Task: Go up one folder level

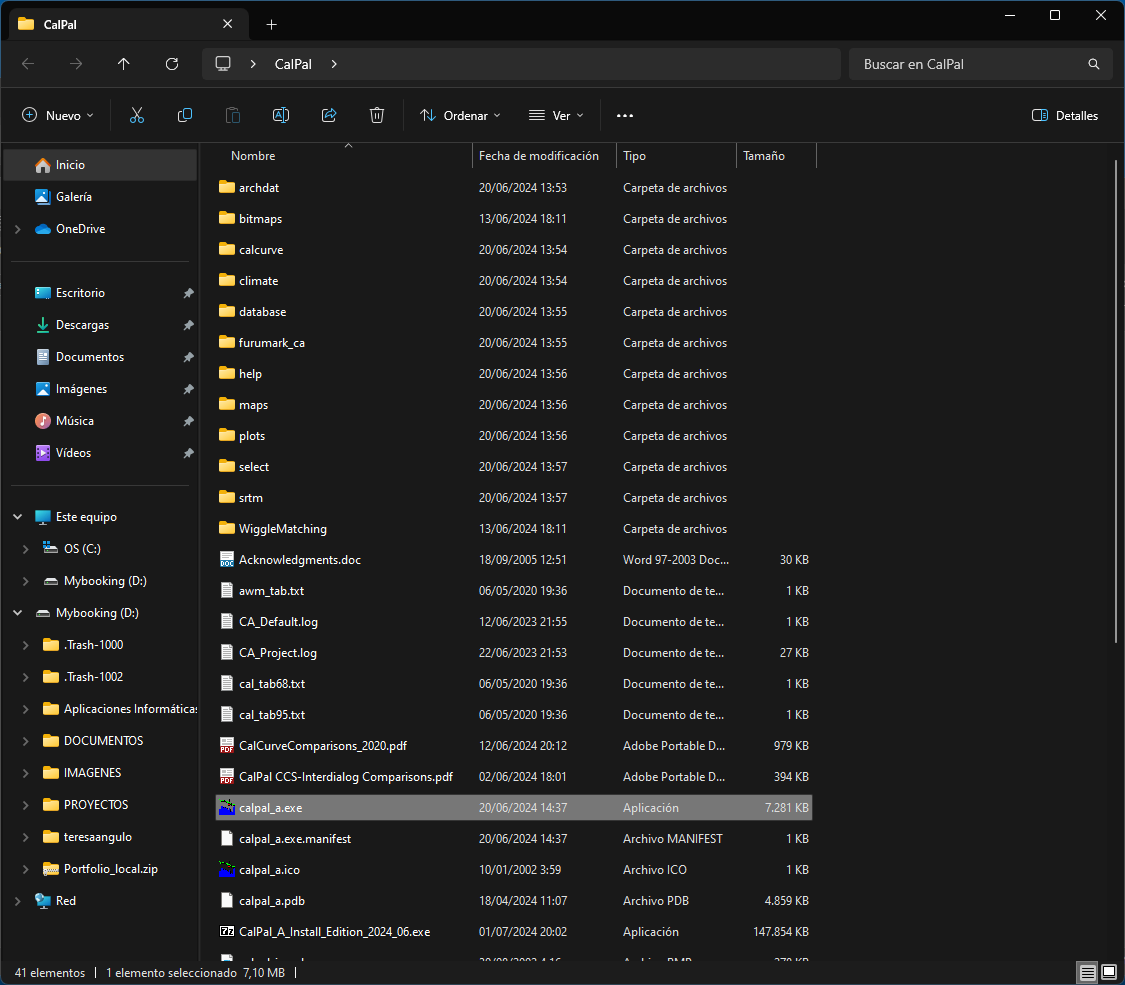Action: coord(124,64)
